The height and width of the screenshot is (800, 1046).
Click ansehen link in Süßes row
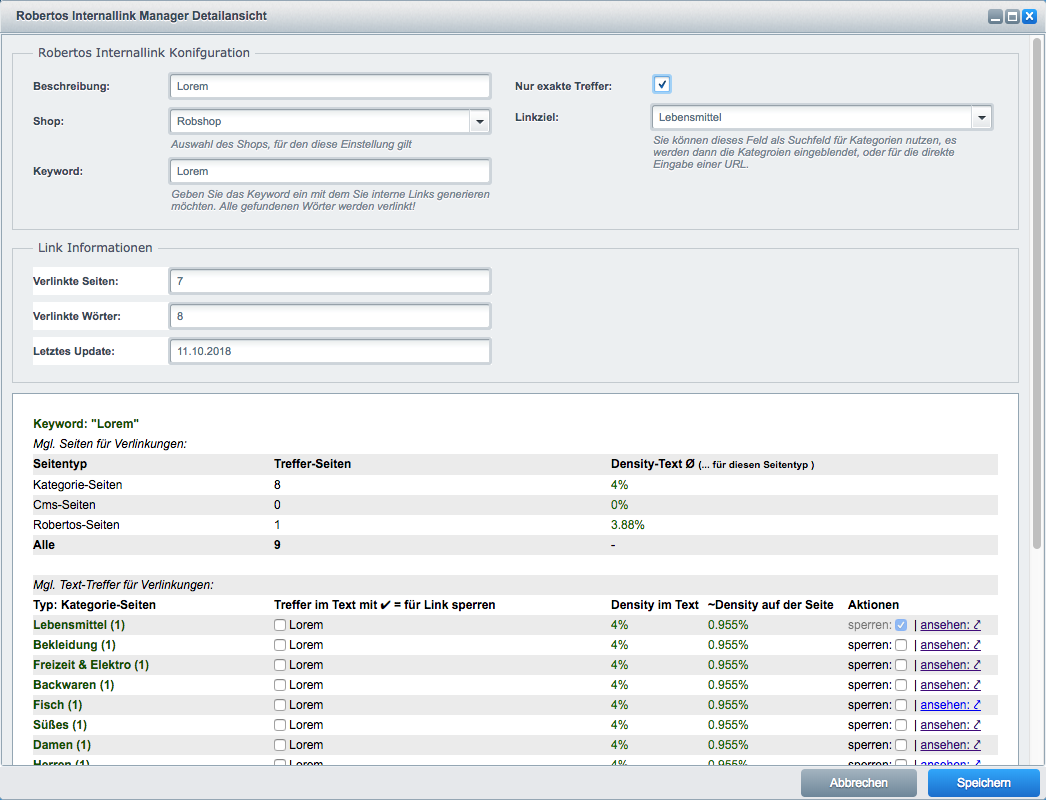tap(950, 725)
